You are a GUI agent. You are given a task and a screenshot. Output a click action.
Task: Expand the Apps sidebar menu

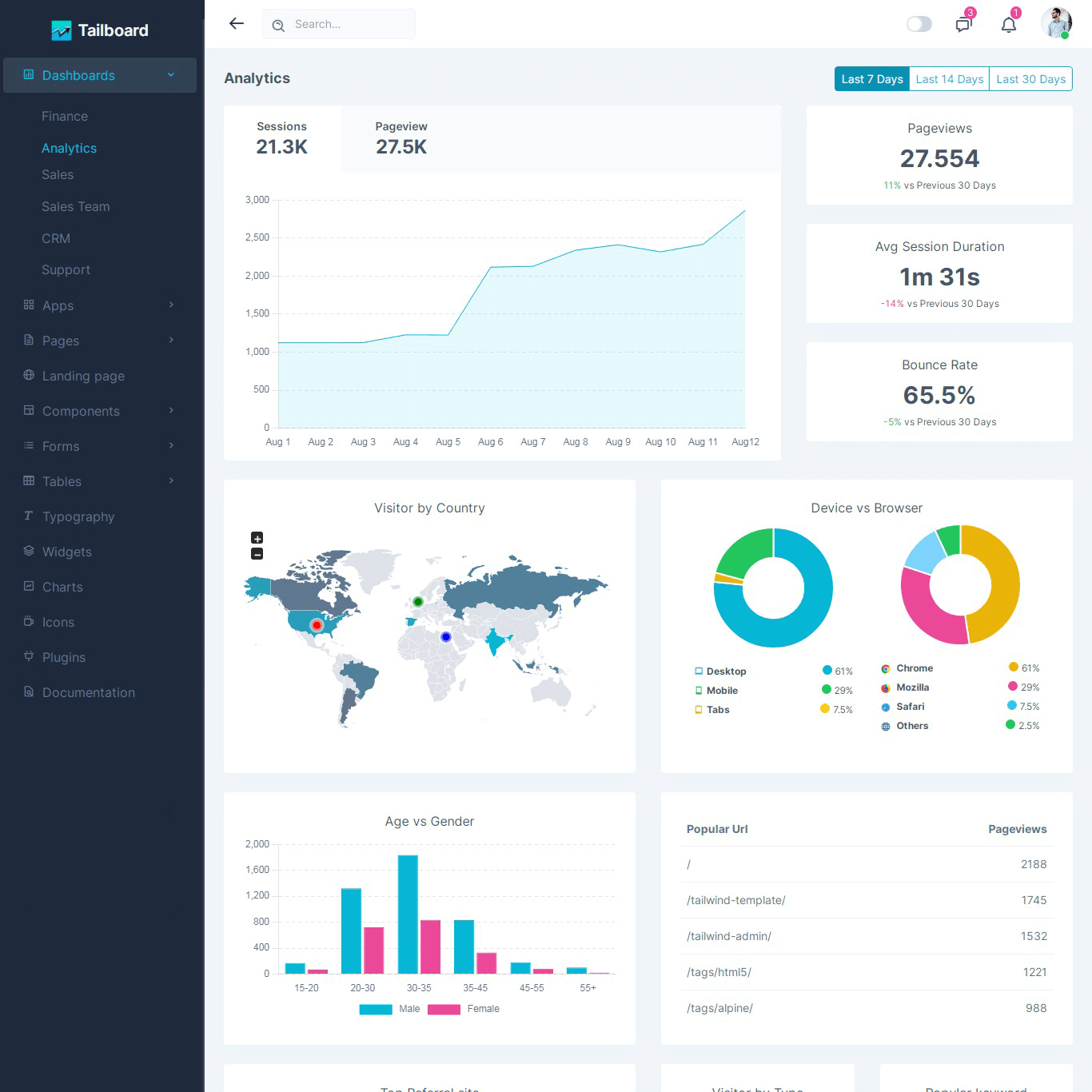58,305
